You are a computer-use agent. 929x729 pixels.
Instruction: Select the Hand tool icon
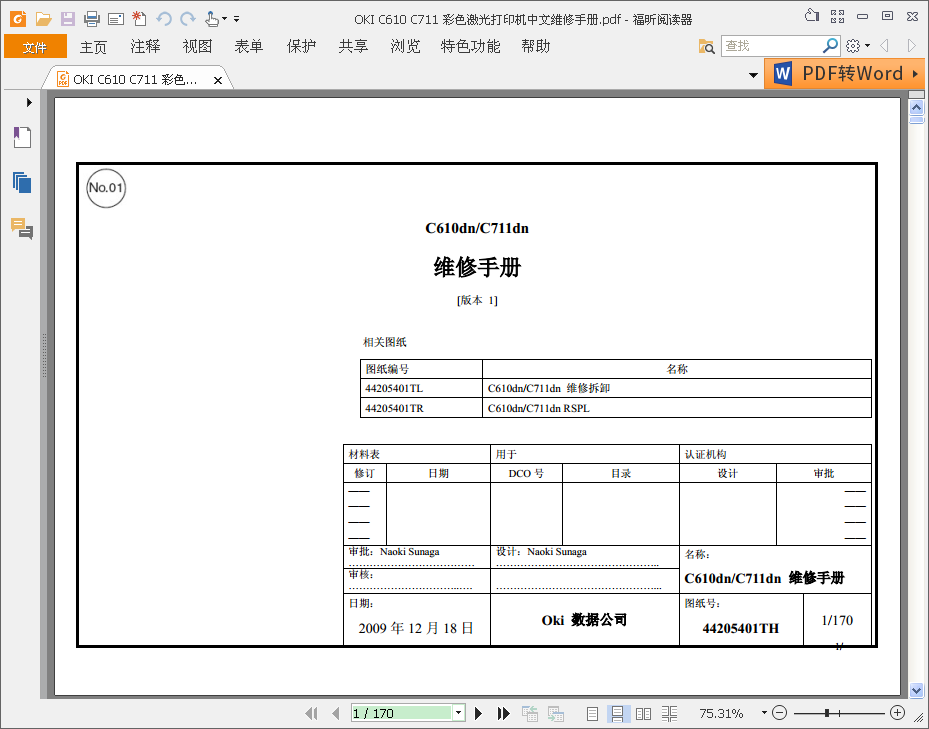(212, 19)
